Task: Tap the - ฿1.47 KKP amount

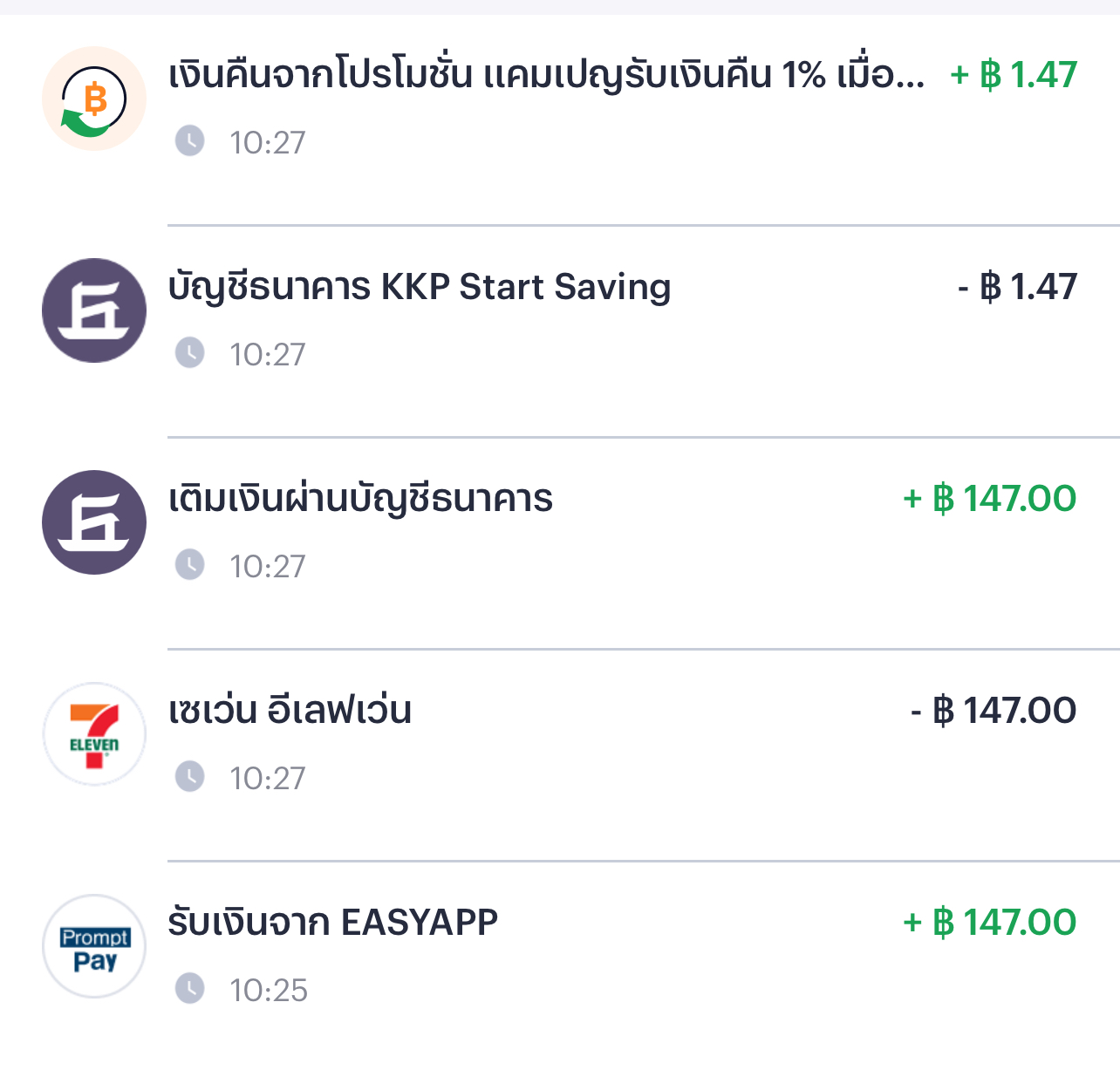Action: click(1017, 287)
